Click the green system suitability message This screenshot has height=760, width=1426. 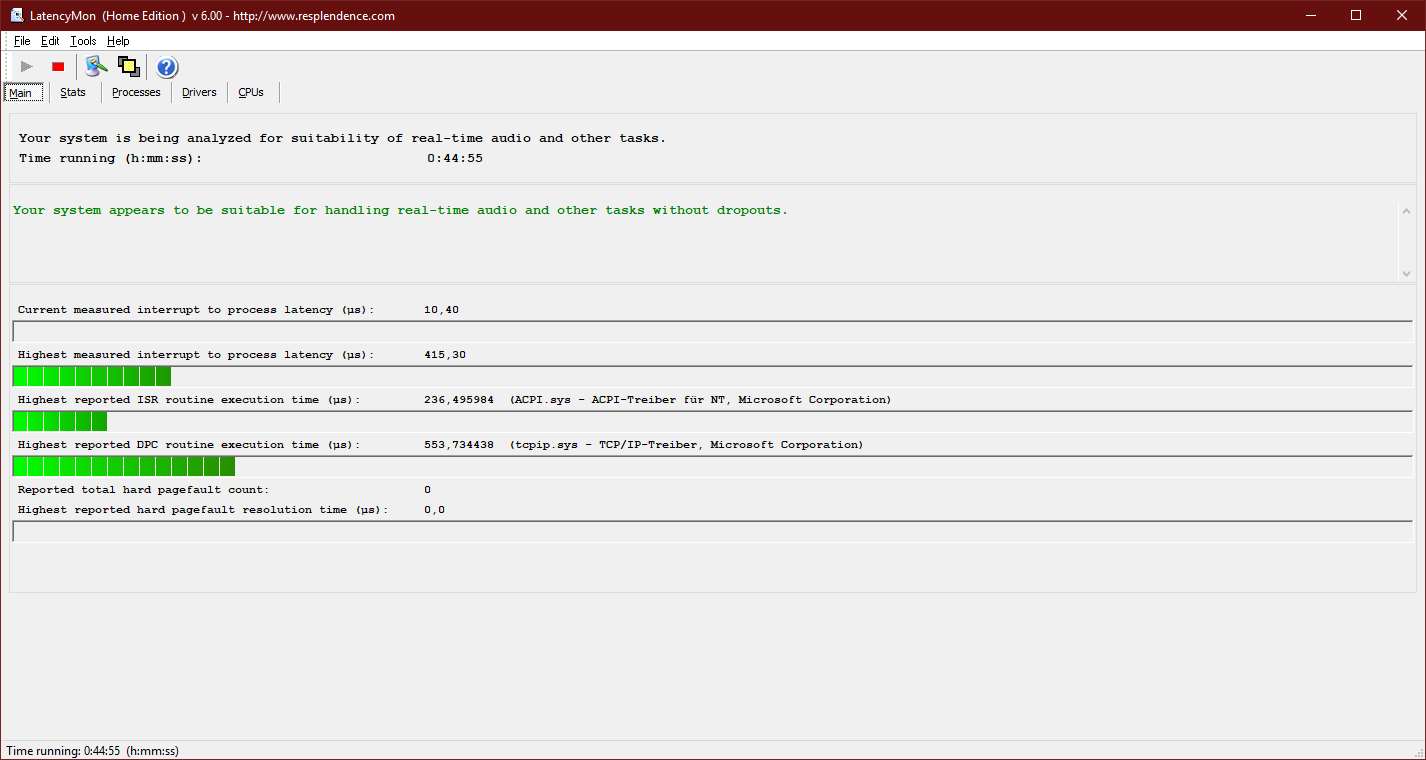(400, 210)
